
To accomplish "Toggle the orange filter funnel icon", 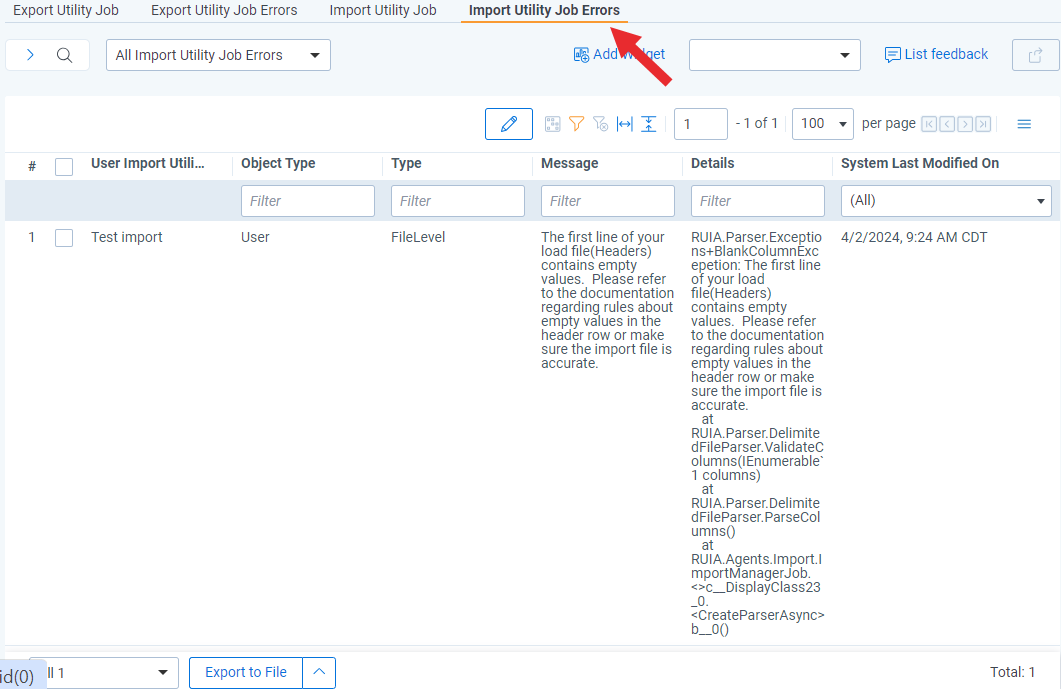I will click(577, 124).
